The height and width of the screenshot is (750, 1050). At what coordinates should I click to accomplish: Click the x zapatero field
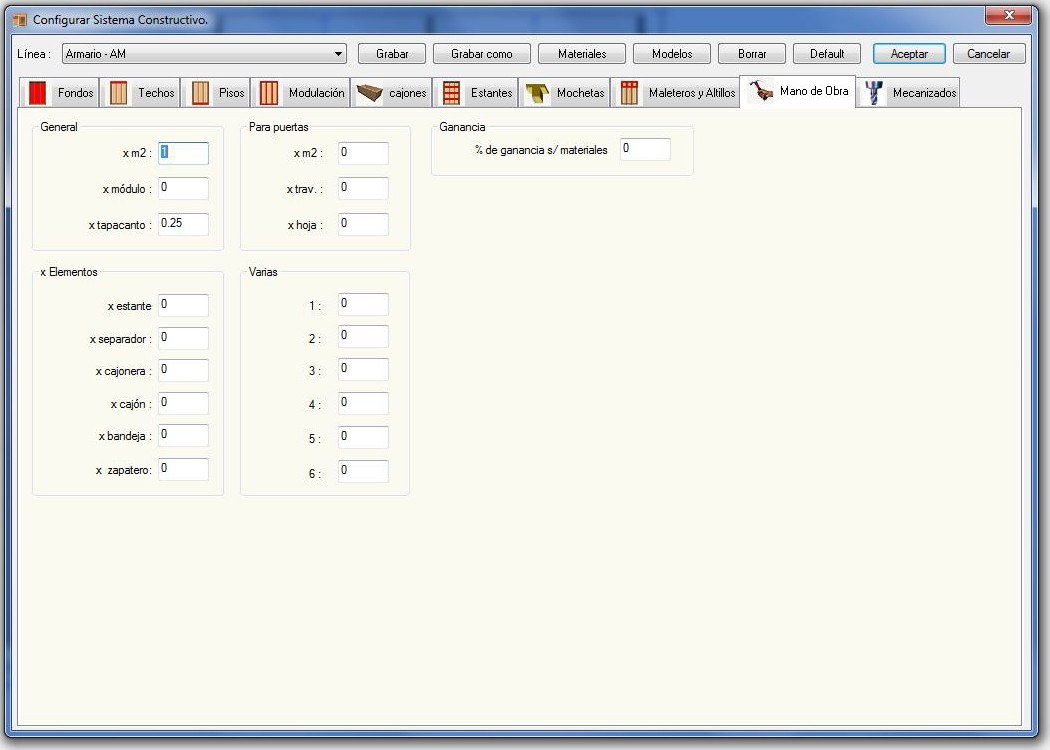[183, 469]
